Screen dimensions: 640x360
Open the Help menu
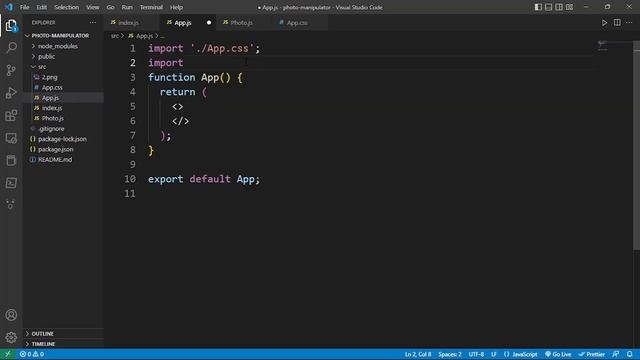[x=176, y=7]
